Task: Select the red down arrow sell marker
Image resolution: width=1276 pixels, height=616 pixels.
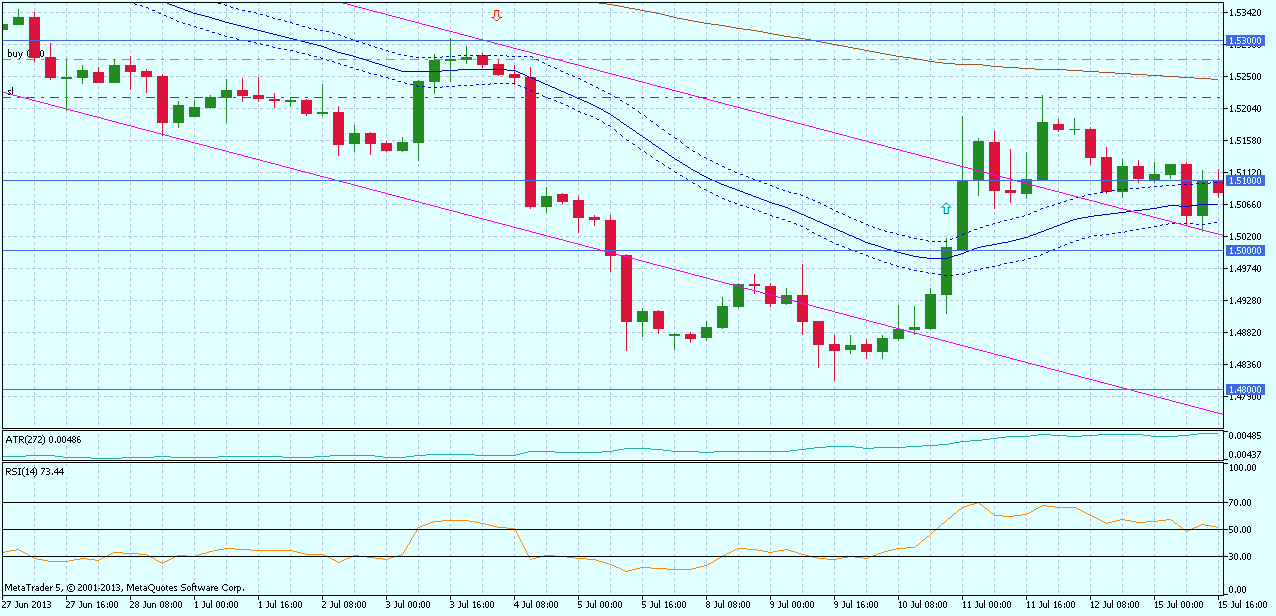Action: tap(497, 15)
